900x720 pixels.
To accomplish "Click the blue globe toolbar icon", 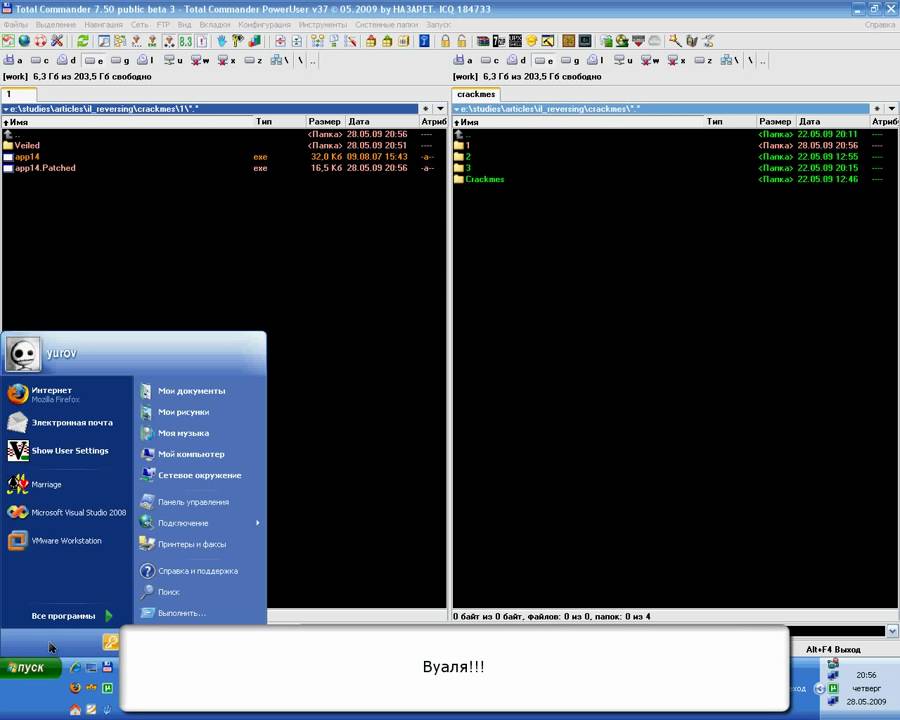I will (24, 41).
